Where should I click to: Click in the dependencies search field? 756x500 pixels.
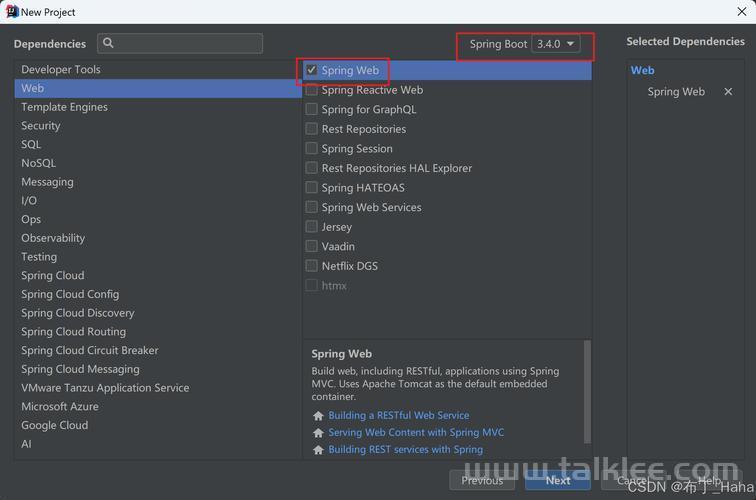[x=180, y=43]
